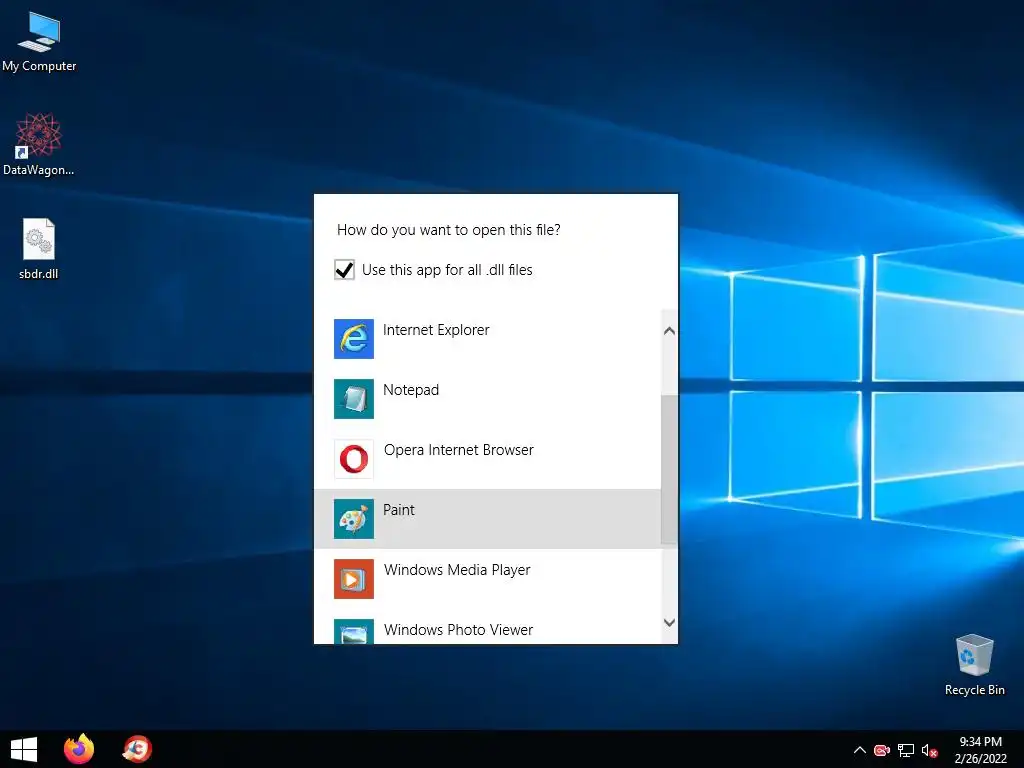Open the network status tray icon
Image resolution: width=1024 pixels, height=768 pixels.
(x=906, y=750)
